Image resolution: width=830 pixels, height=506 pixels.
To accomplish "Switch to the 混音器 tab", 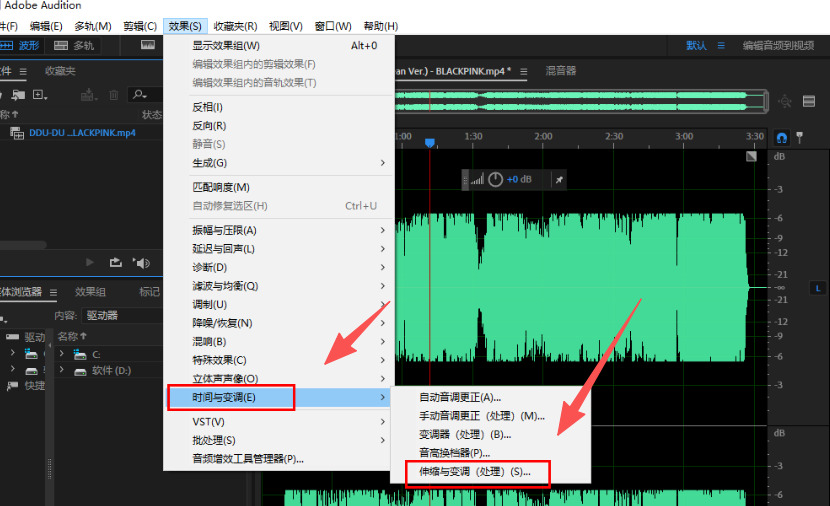I will click(x=561, y=71).
